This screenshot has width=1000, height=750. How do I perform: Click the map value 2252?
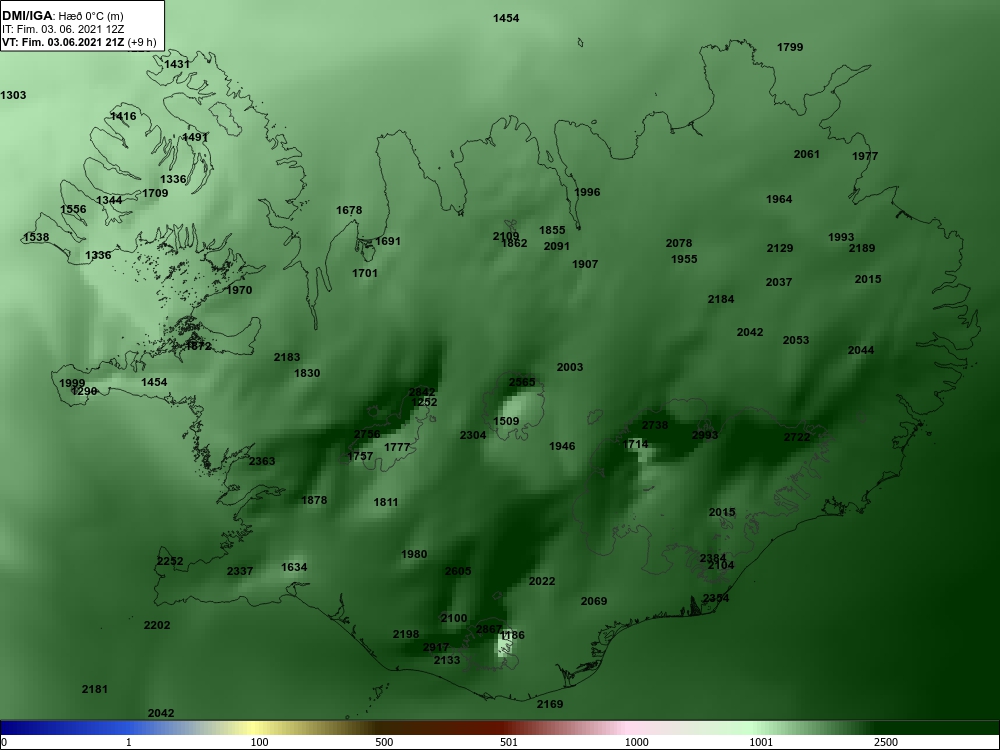pos(170,561)
